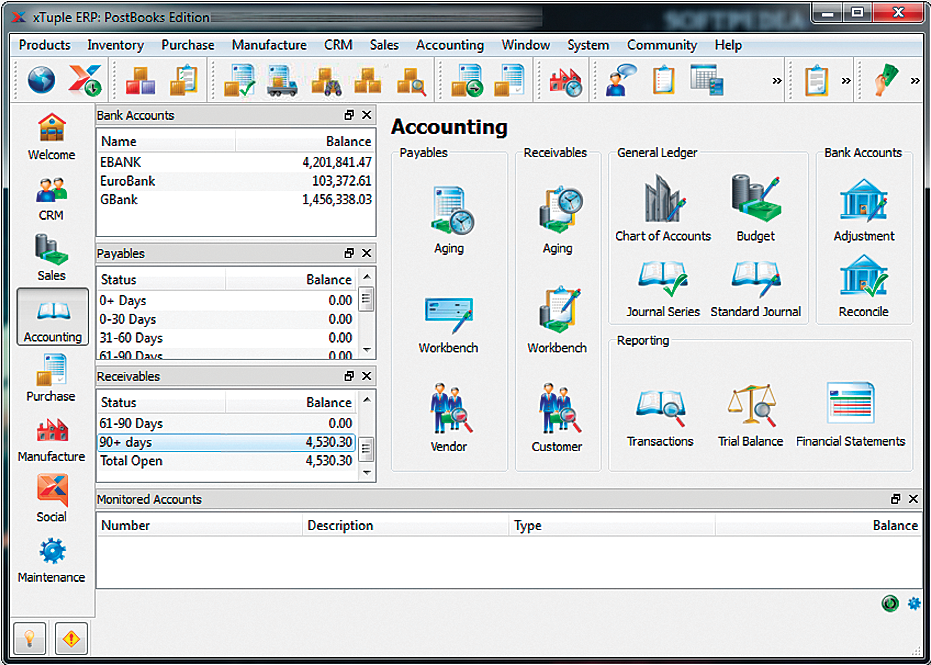Click the hand holding cash toolbar icon
Screen dimensions: 931x665
click(888, 80)
